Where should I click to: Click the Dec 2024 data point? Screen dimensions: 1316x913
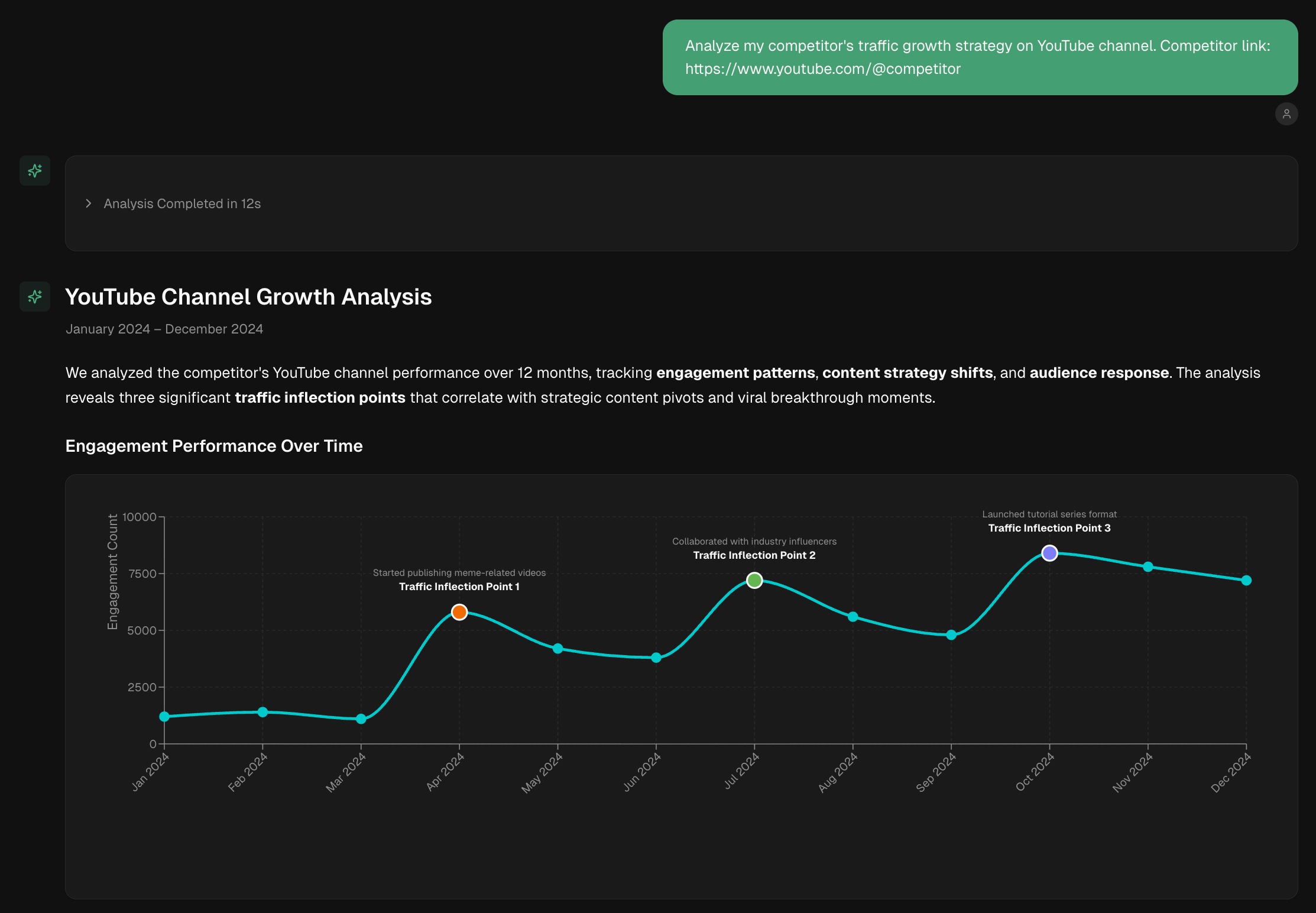1246,580
